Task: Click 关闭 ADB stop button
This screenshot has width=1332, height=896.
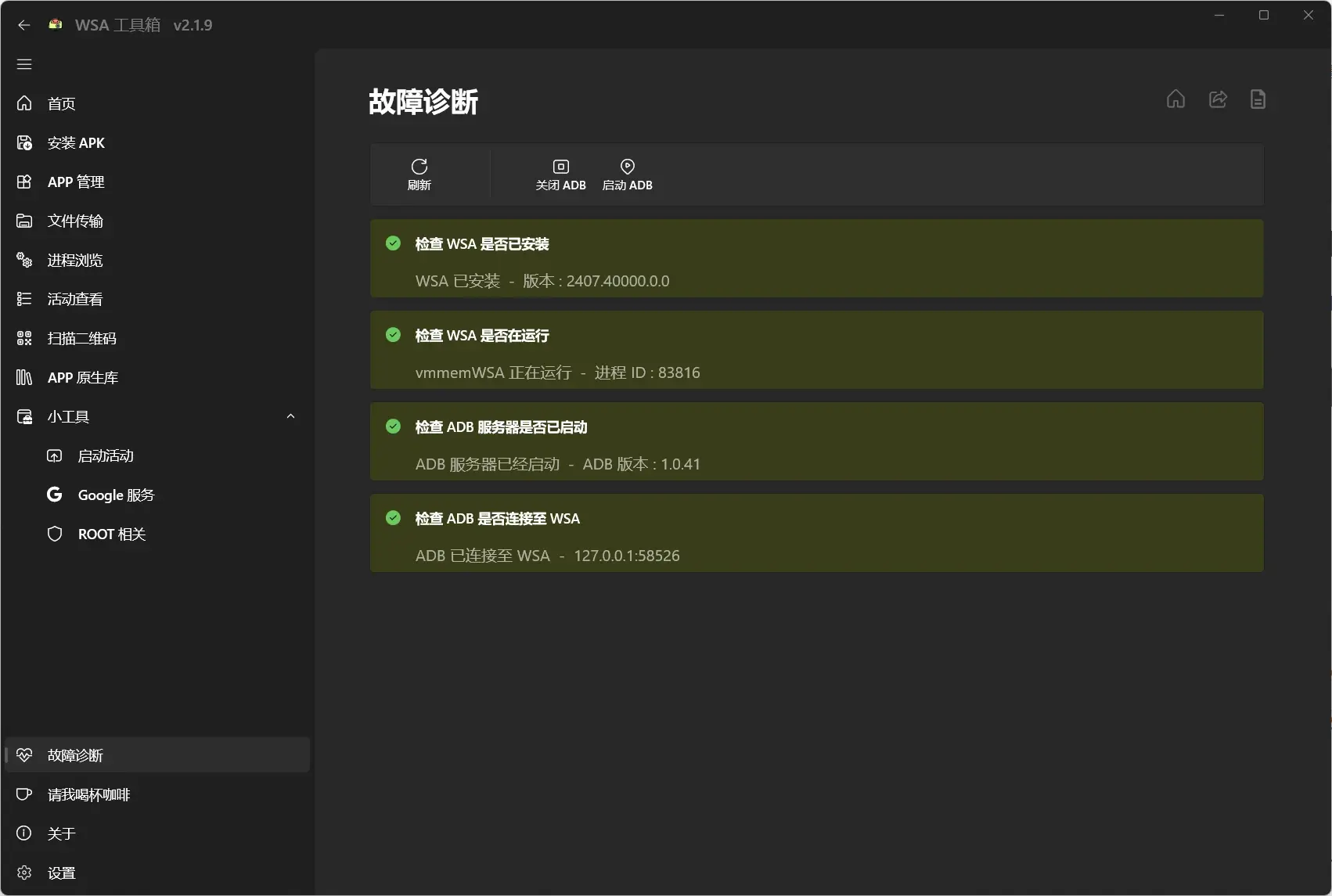Action: pyautogui.click(x=560, y=175)
